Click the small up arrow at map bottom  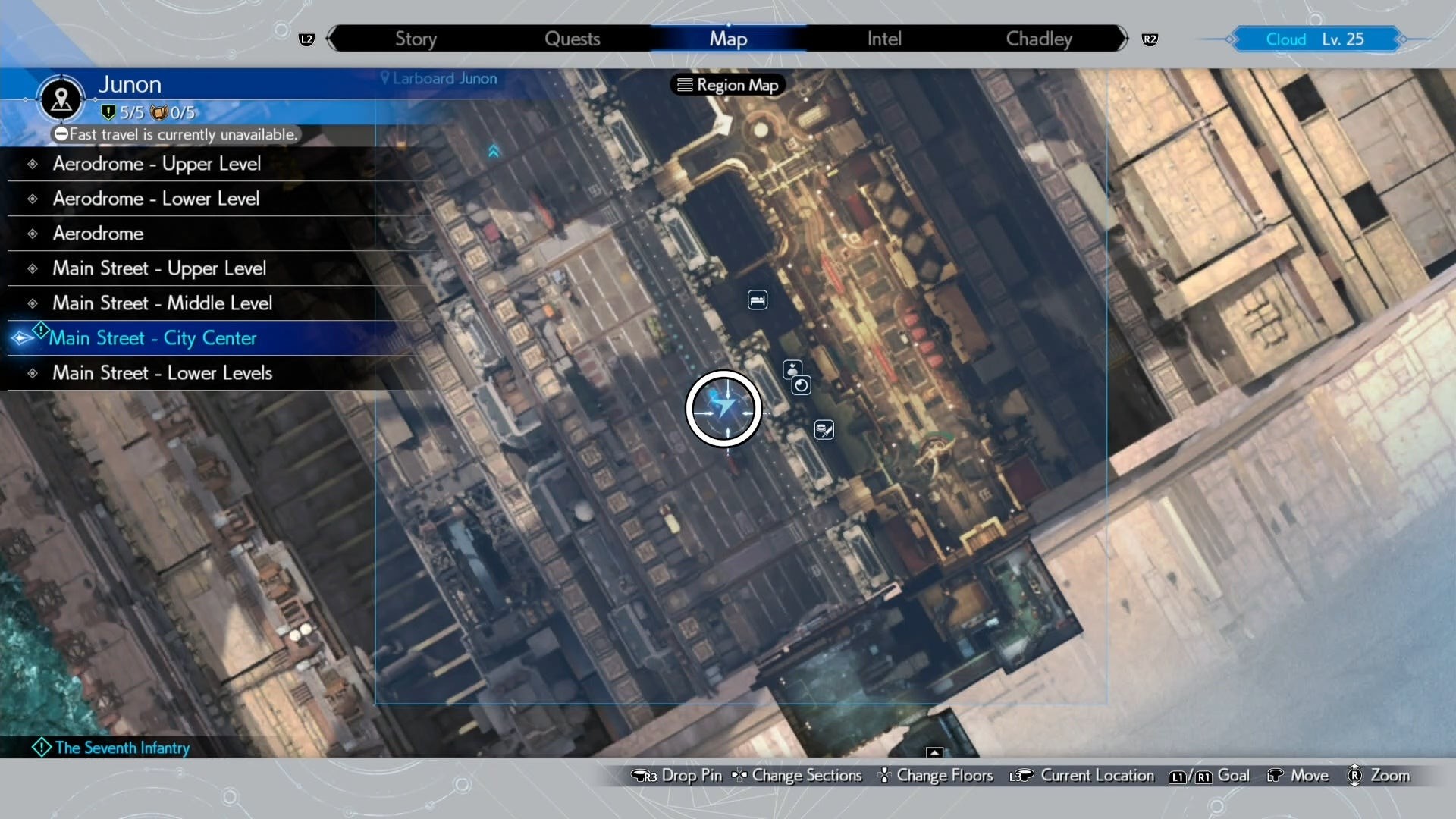934,752
